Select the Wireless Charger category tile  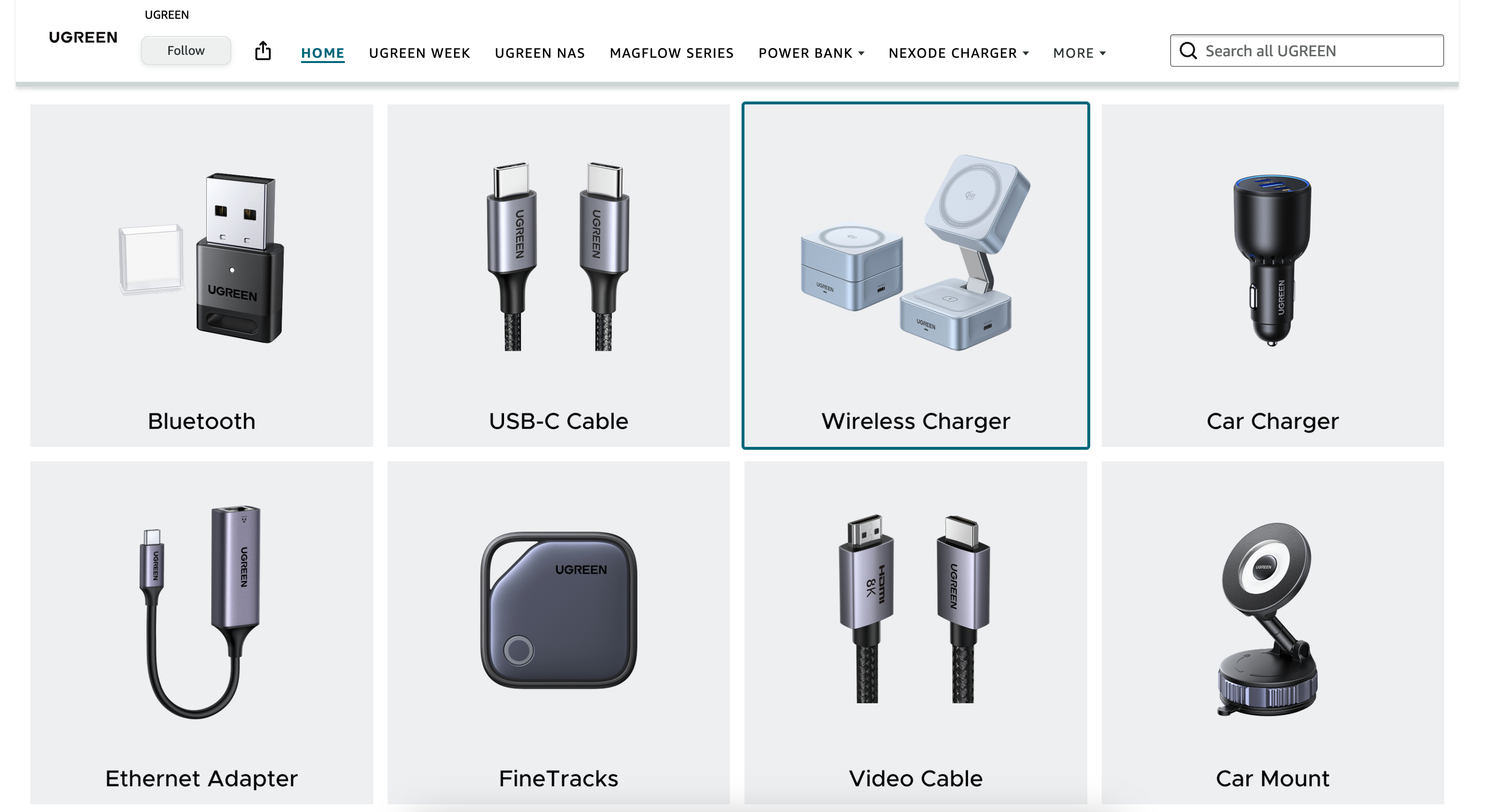(x=916, y=275)
